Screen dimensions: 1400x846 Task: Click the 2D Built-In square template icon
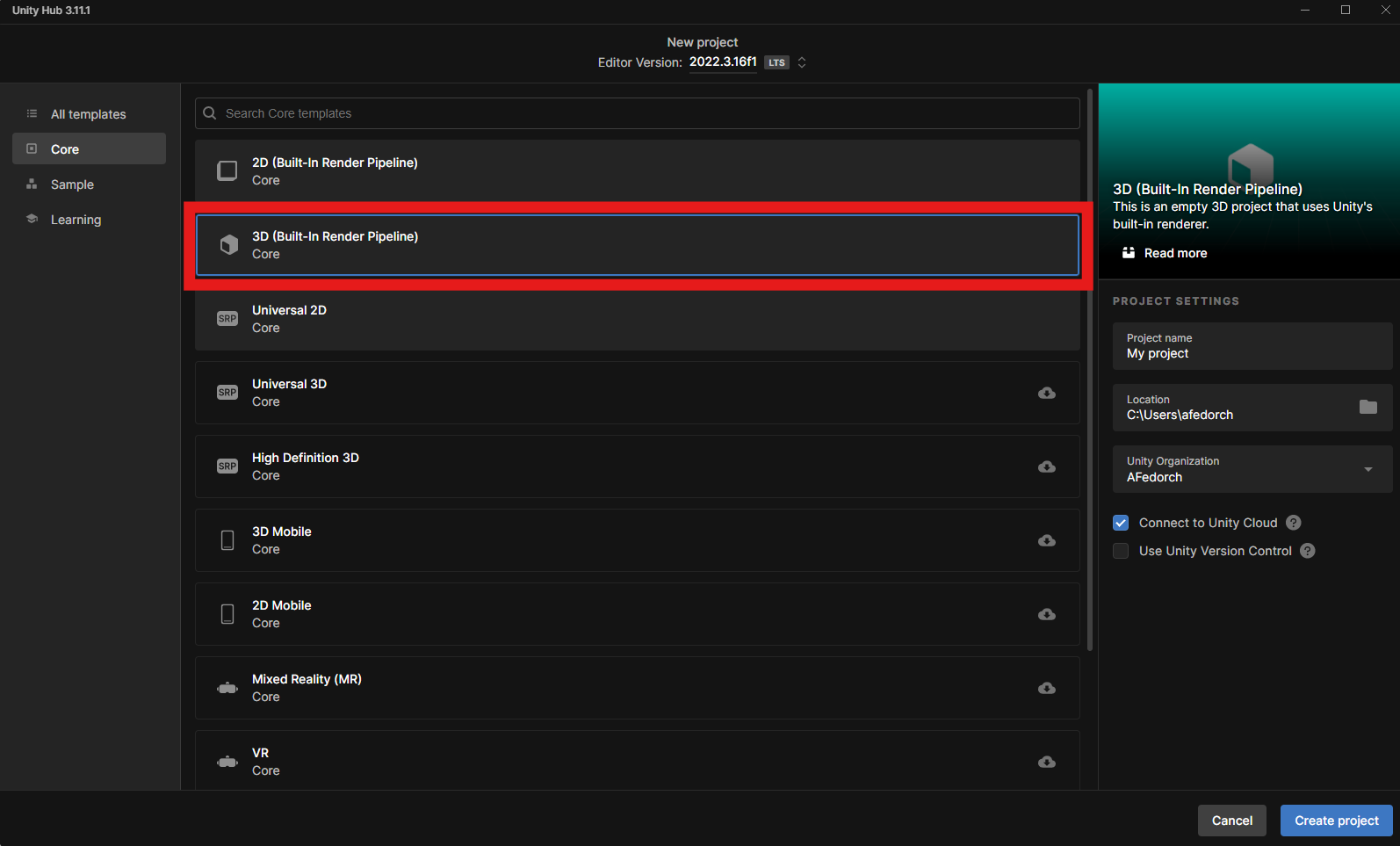click(227, 170)
